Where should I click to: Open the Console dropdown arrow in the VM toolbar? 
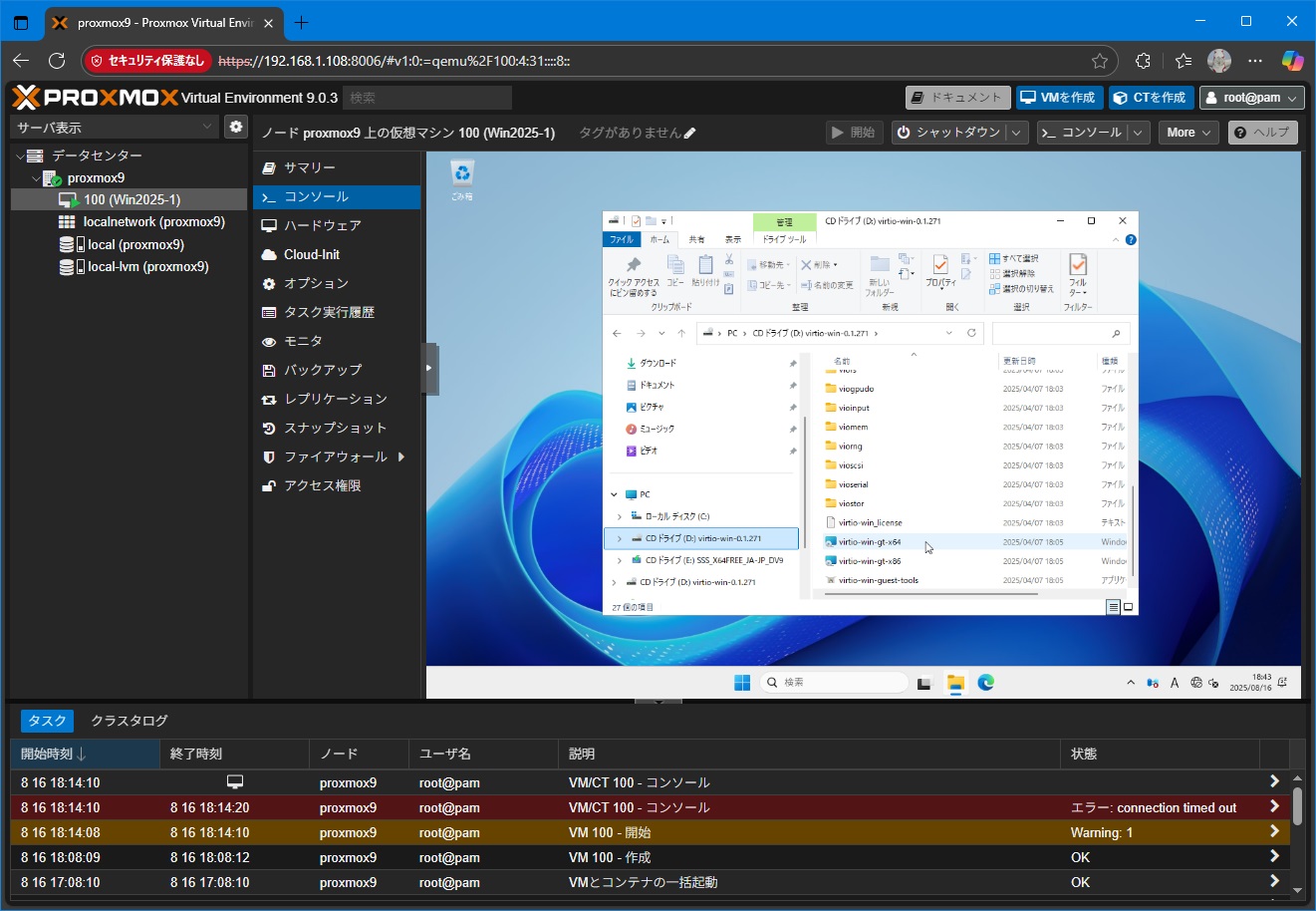pyautogui.click(x=1139, y=133)
